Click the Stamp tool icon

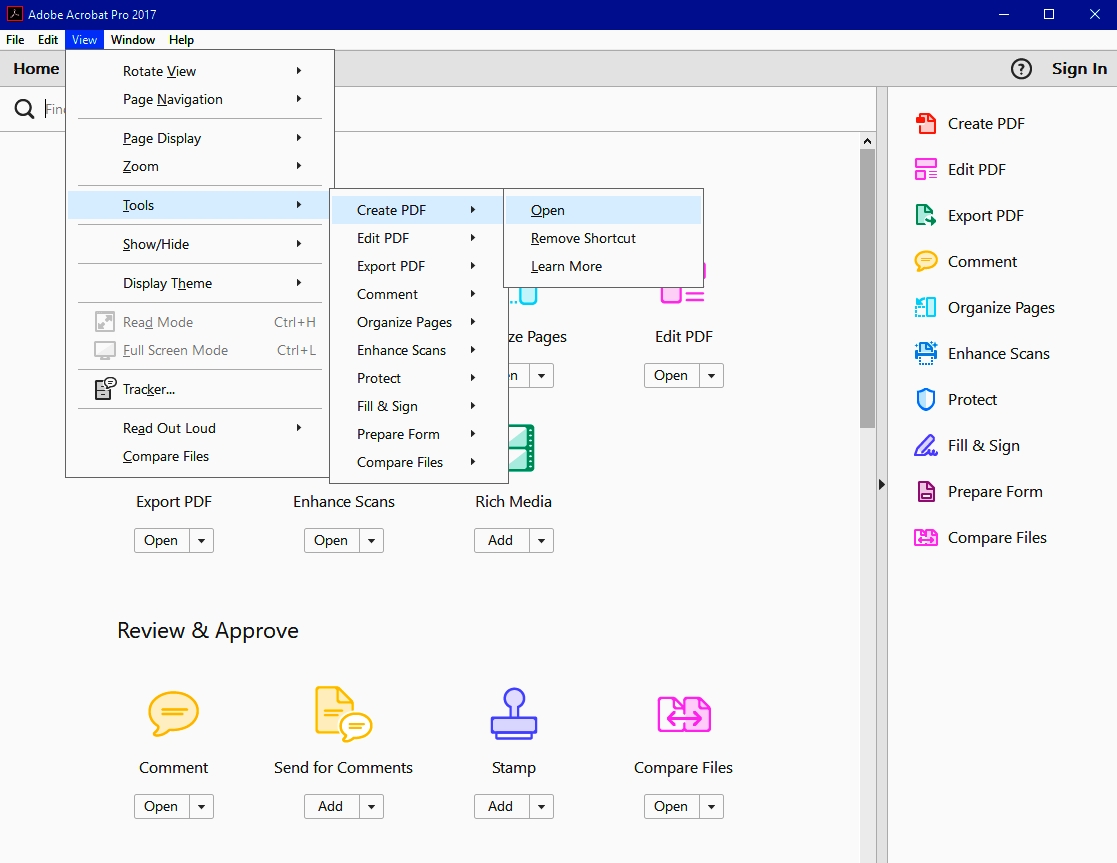point(514,713)
